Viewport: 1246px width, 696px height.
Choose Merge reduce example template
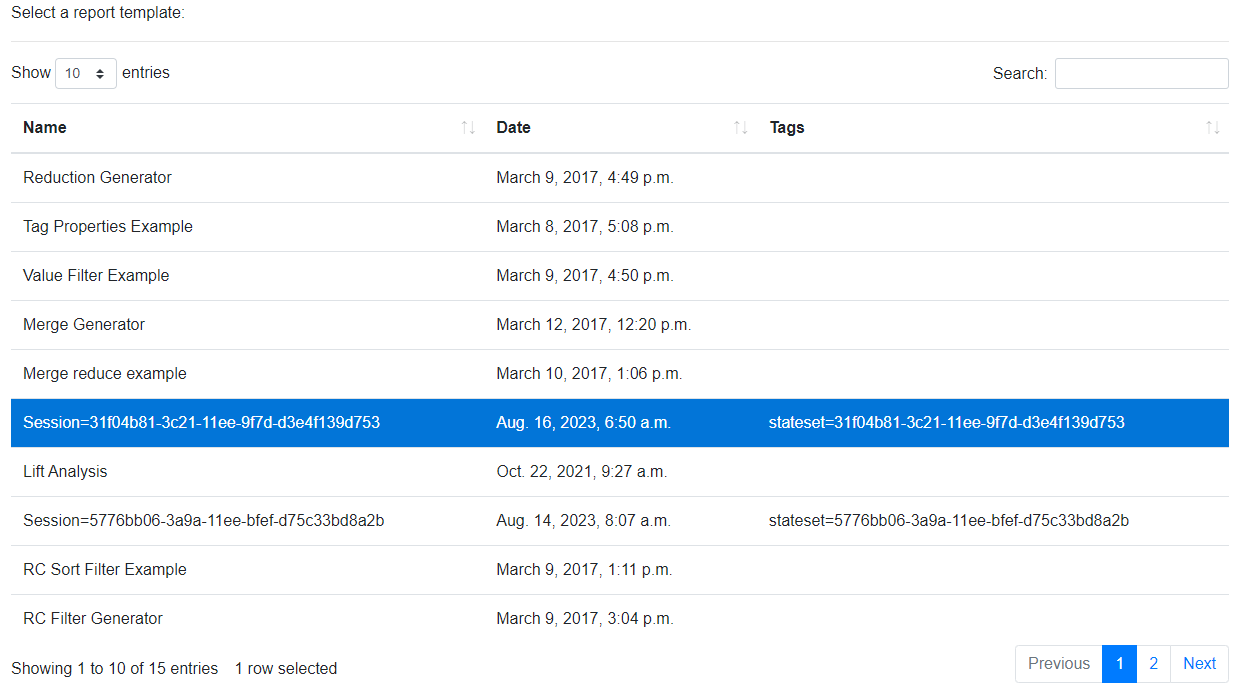[x=105, y=374]
